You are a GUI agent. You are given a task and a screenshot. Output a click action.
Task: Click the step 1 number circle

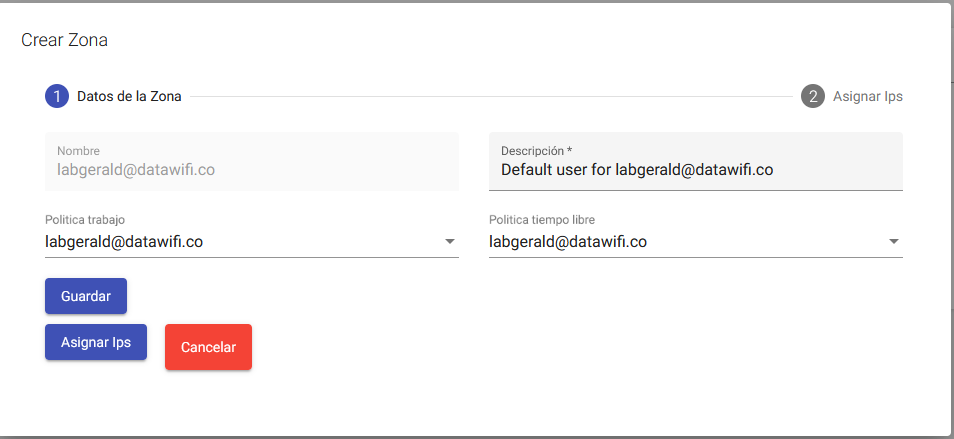coord(57,97)
